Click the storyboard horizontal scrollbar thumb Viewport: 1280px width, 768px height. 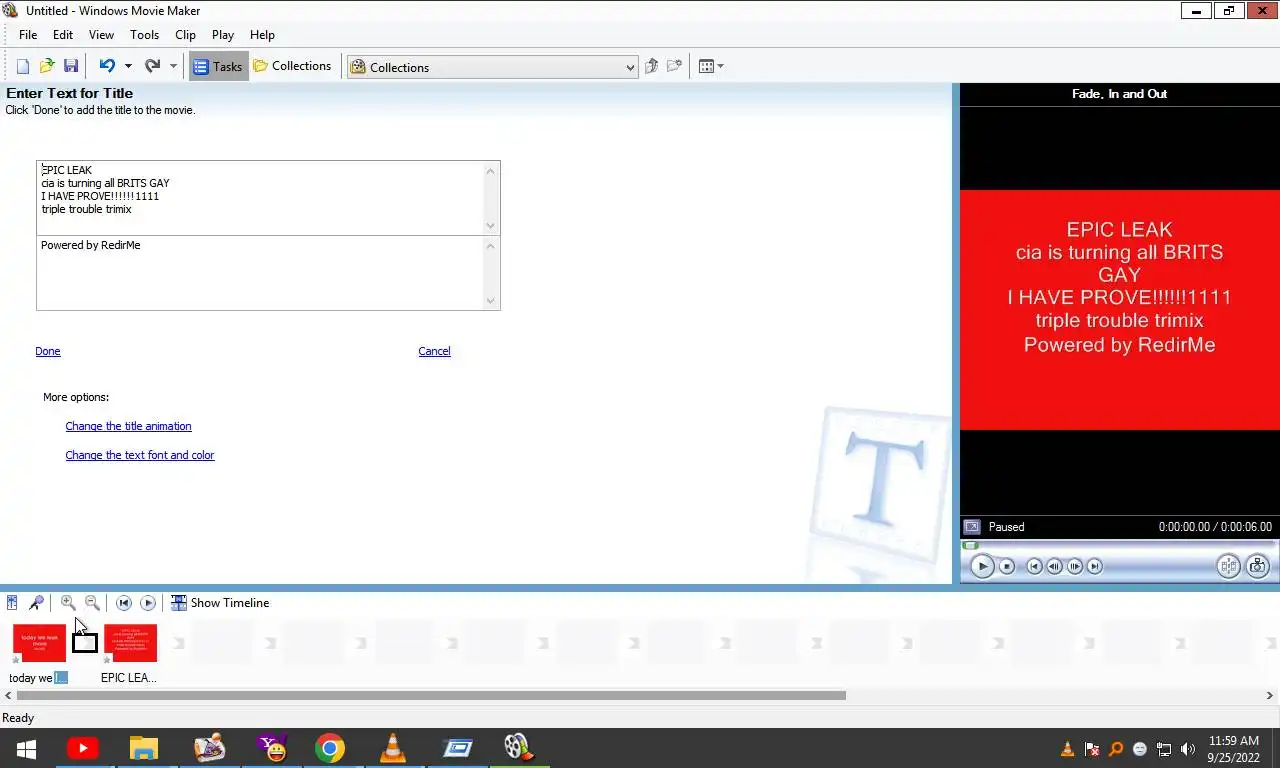pyautogui.click(x=431, y=695)
